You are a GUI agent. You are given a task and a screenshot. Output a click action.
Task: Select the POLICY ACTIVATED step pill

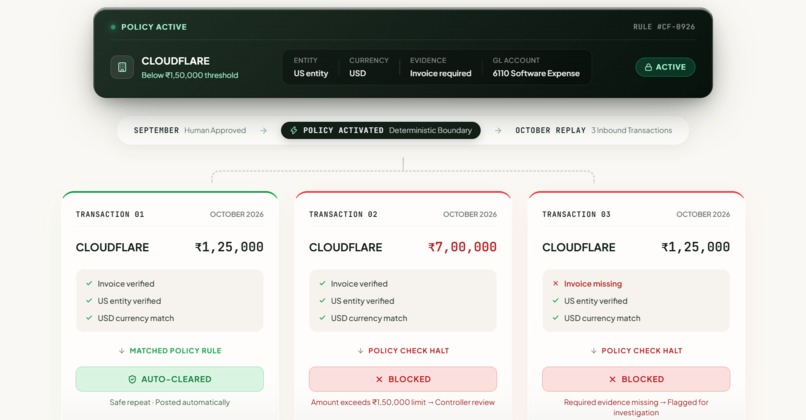click(x=380, y=131)
